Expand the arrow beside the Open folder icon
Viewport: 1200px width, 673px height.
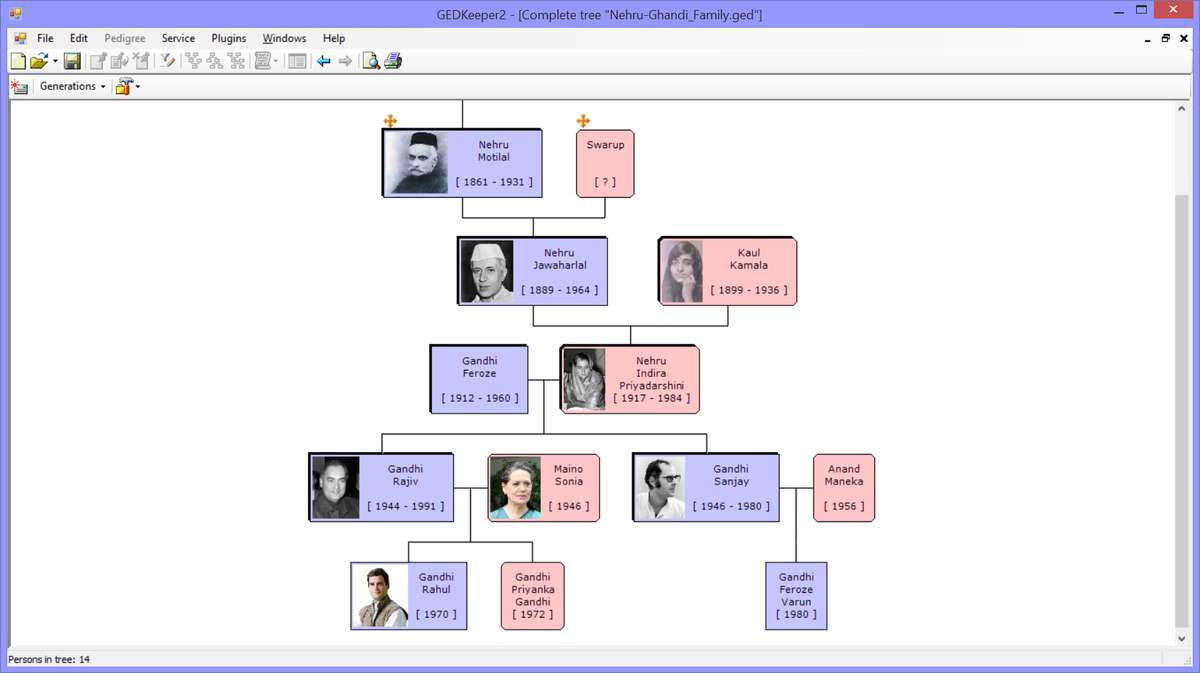pos(55,62)
